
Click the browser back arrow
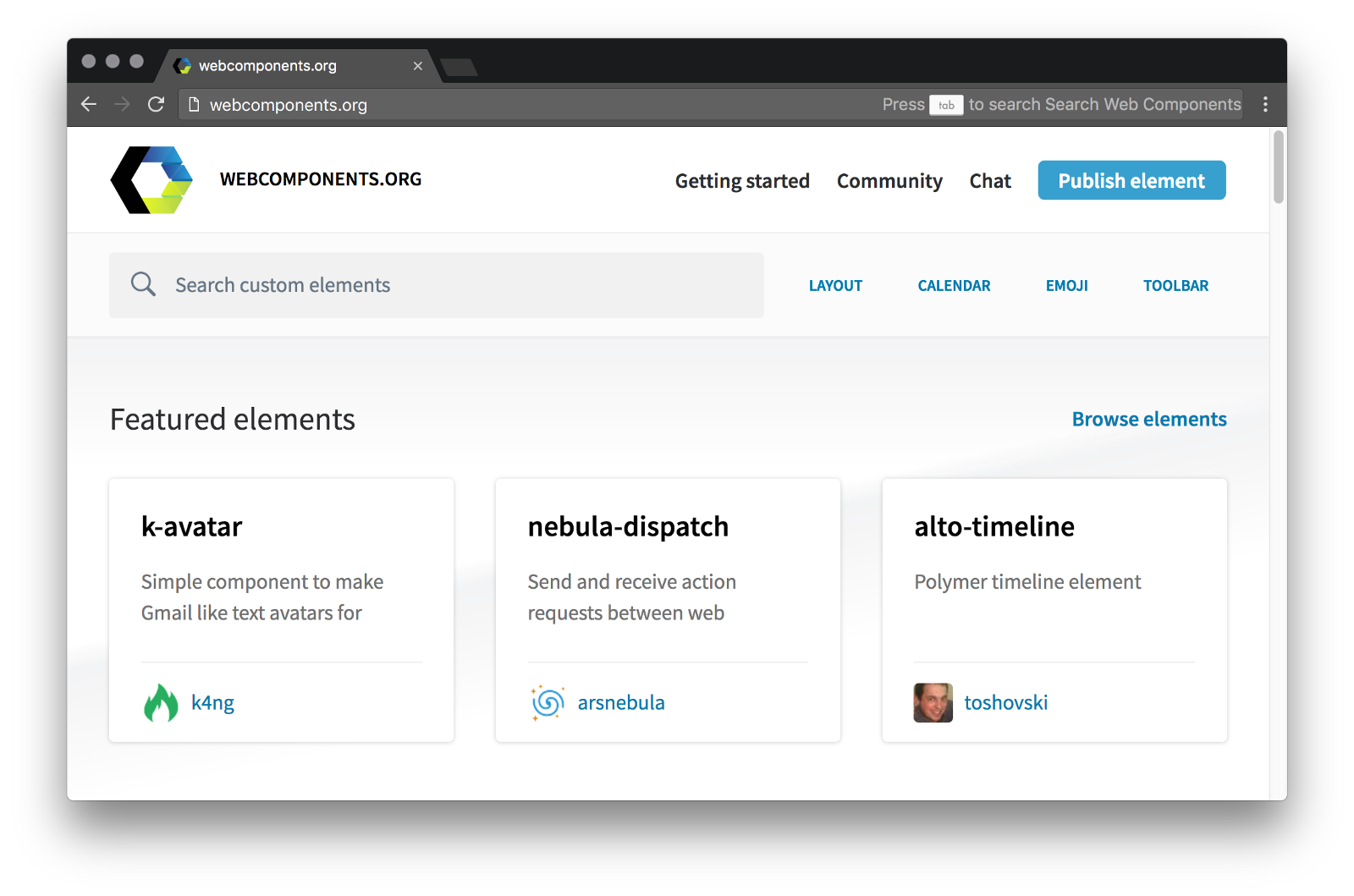click(89, 104)
